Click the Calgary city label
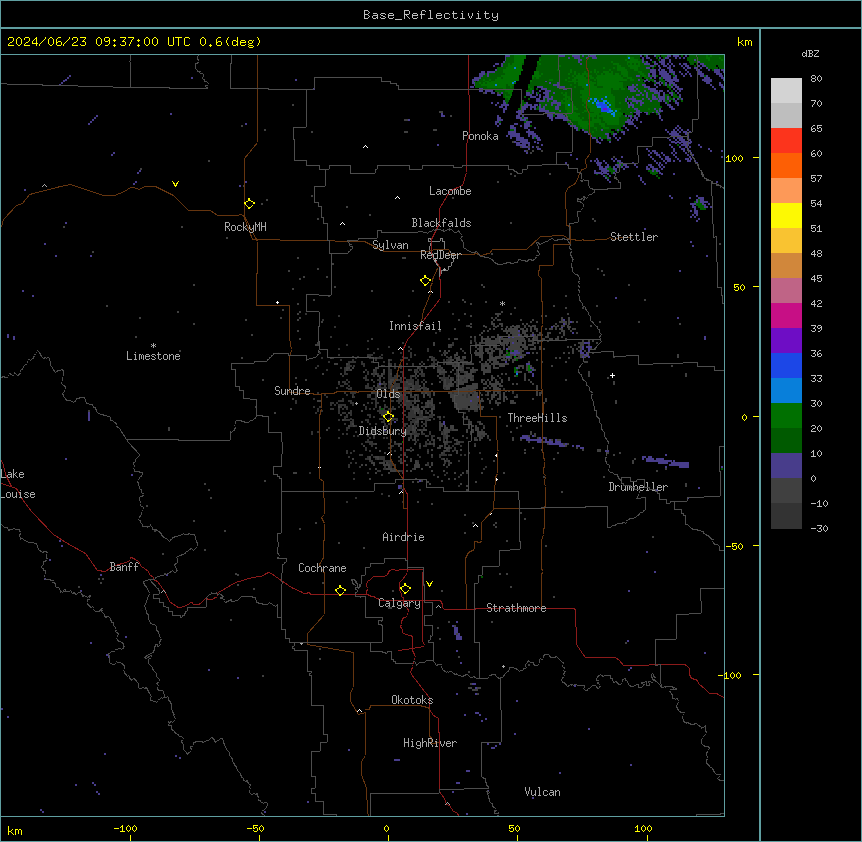This screenshot has height=842, width=862. (x=399, y=603)
